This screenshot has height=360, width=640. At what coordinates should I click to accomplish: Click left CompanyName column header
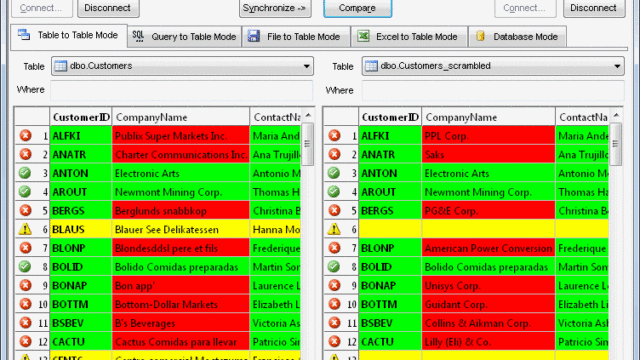pos(181,117)
